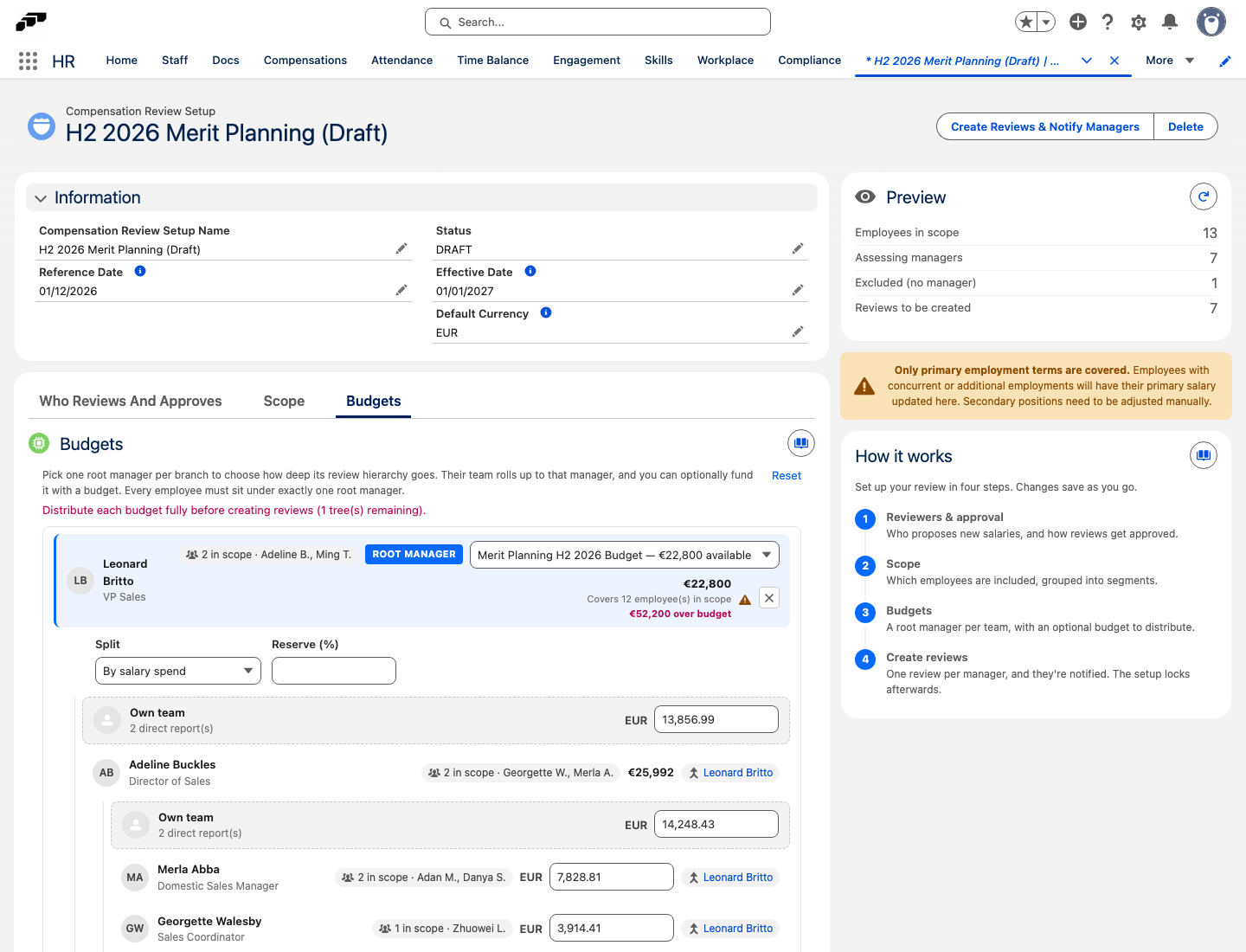The height and width of the screenshot is (952, 1246).
Task: Show Default Currency info tooltip icon
Action: pyautogui.click(x=546, y=312)
